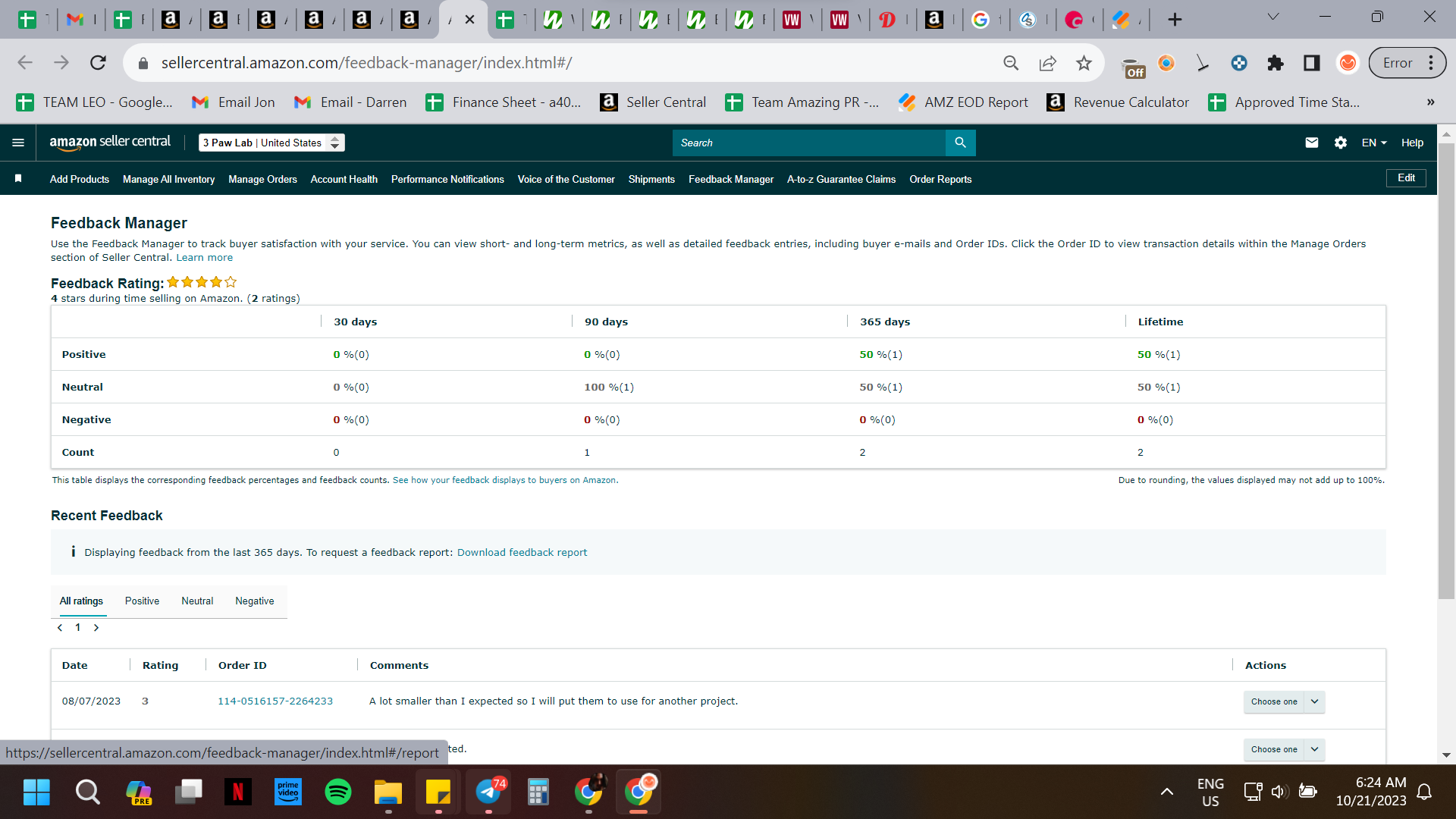Open the Netflix app in the taskbar
Image resolution: width=1456 pixels, height=819 pixels.
[x=238, y=792]
